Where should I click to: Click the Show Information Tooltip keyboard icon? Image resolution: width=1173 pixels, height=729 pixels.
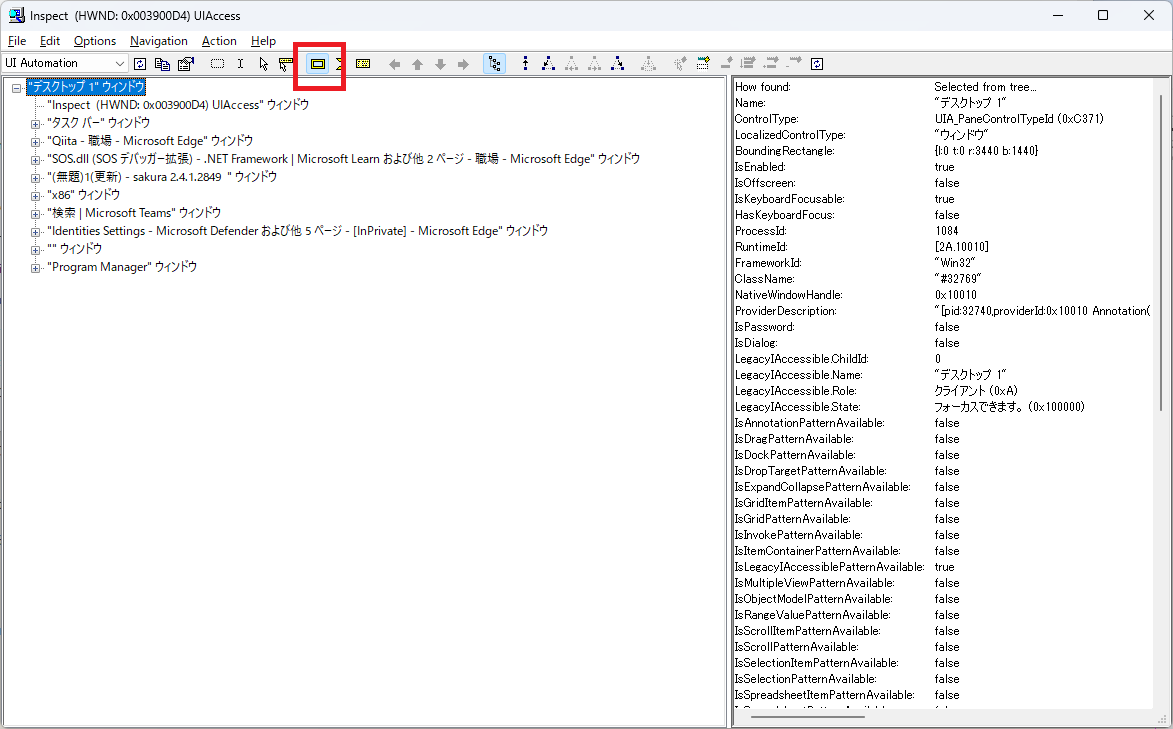tap(363, 63)
